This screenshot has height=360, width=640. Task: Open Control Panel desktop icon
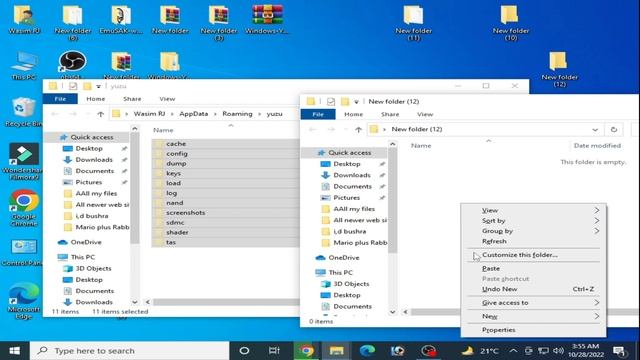pos(24,252)
